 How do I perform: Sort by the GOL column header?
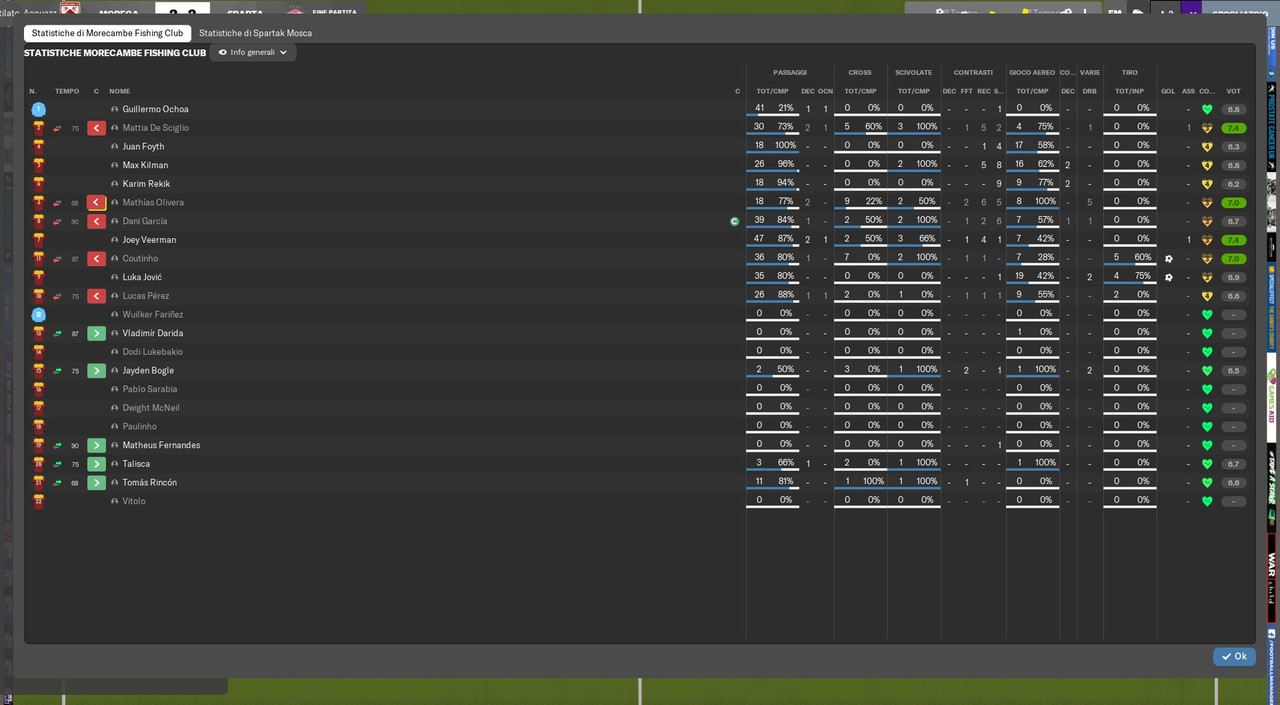coord(1168,91)
